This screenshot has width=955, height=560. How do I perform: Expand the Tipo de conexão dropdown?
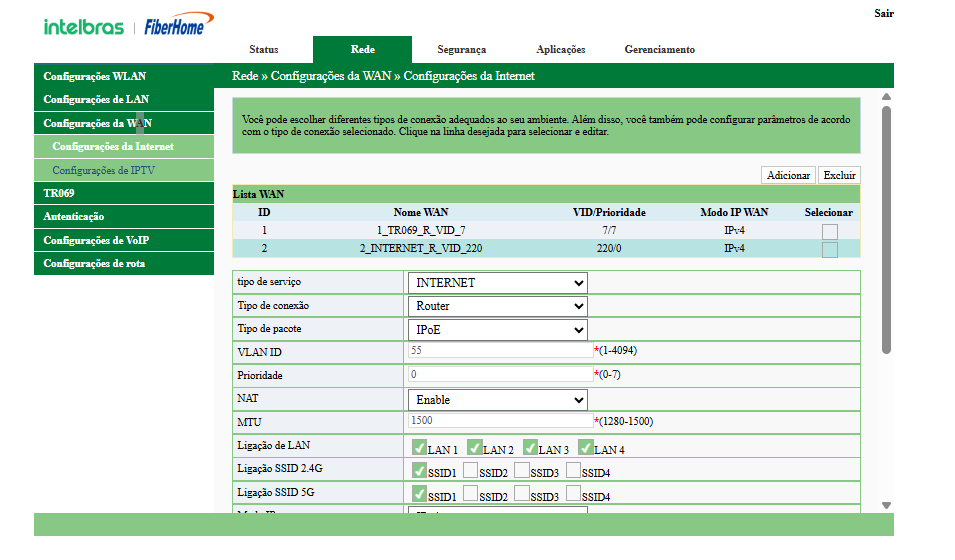pyautogui.click(x=497, y=306)
